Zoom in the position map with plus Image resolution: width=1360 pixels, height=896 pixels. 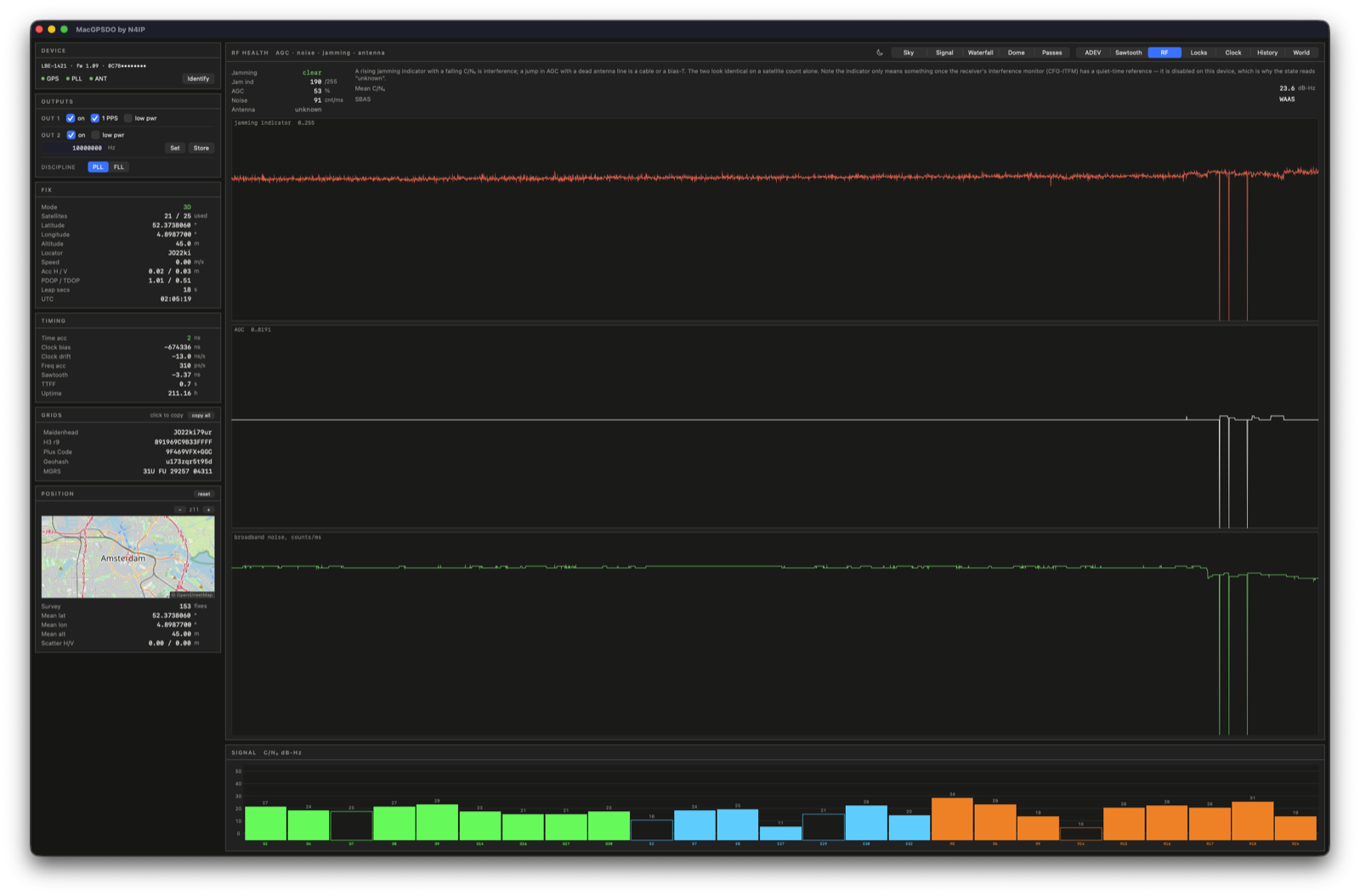pos(208,510)
